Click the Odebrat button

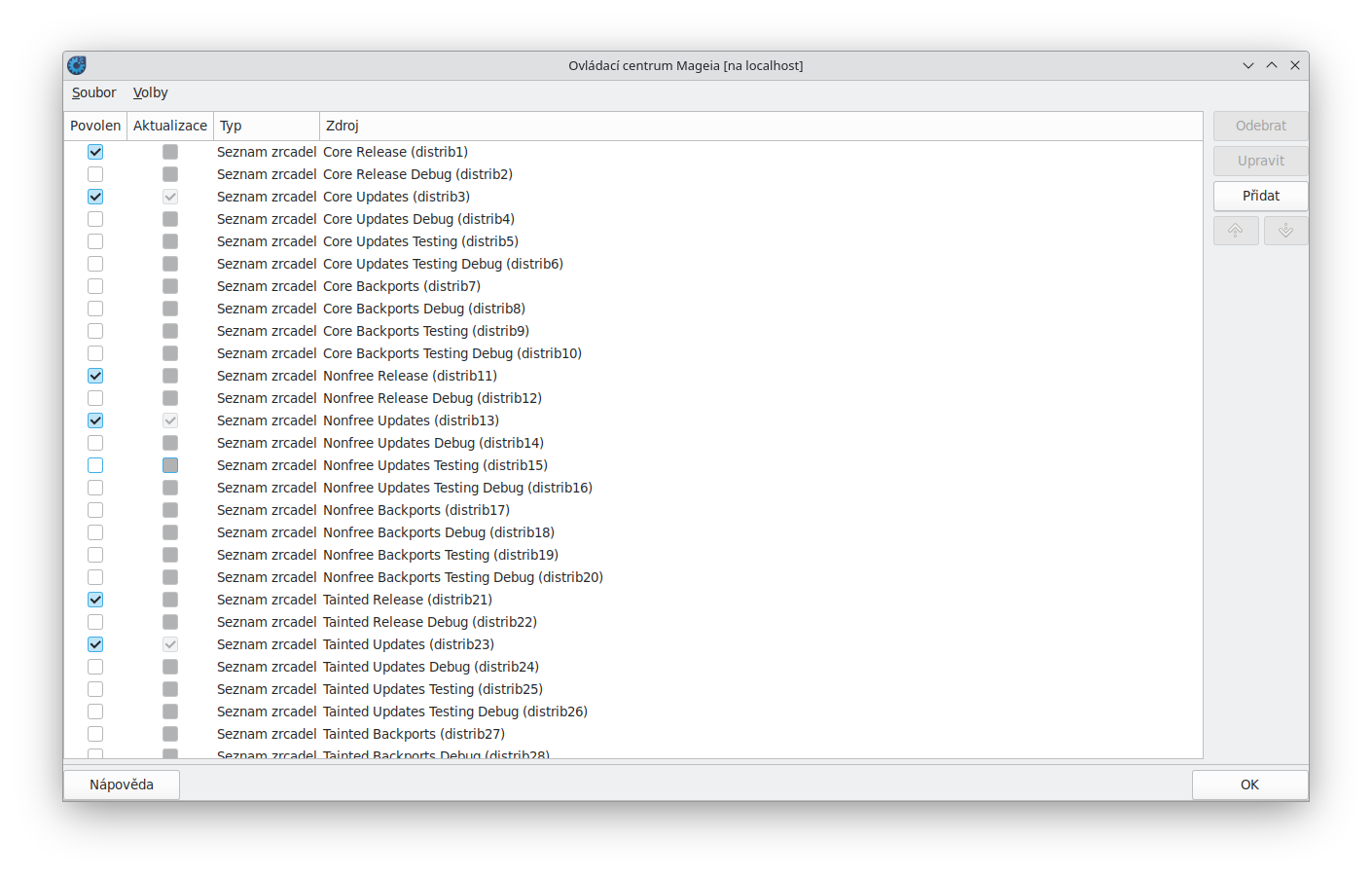1260,126
